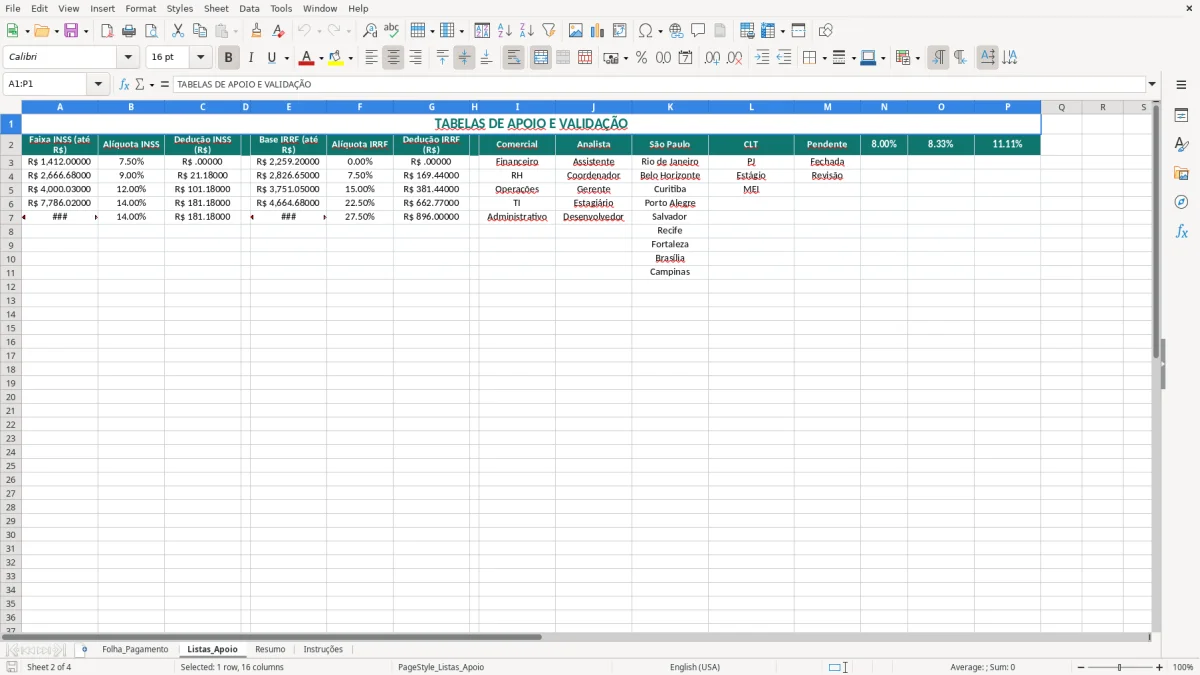The height and width of the screenshot is (675, 1200).
Task: Click Format as Date icon
Action: pyautogui.click(x=685, y=58)
